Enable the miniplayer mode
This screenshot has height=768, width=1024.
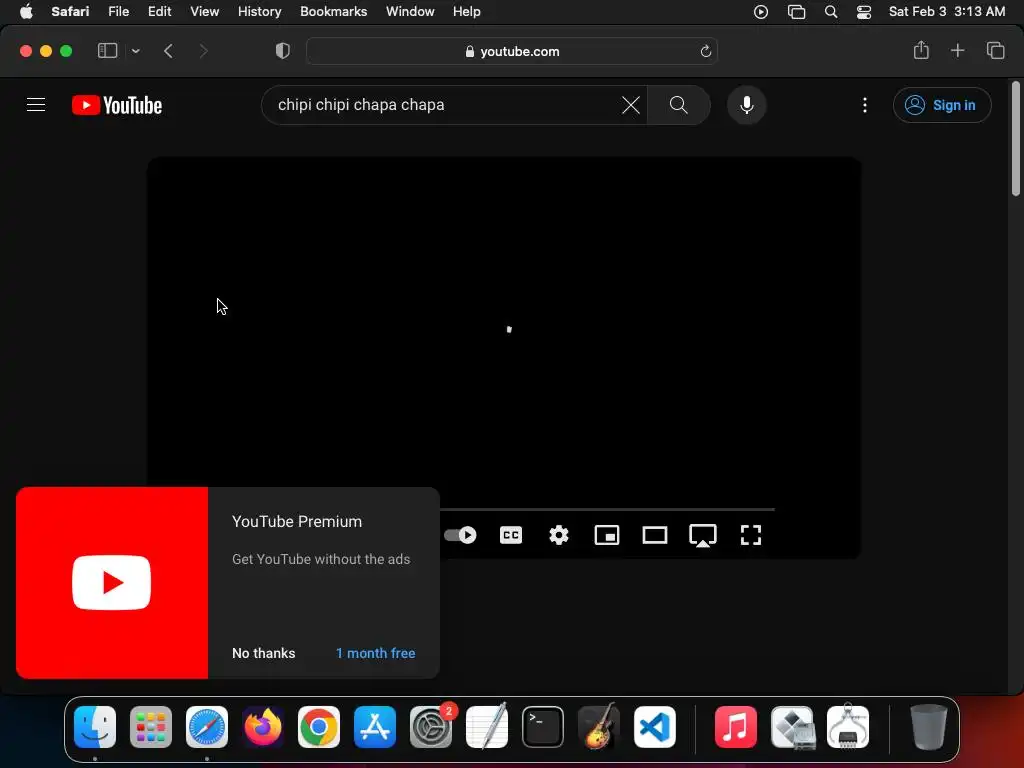click(x=607, y=535)
